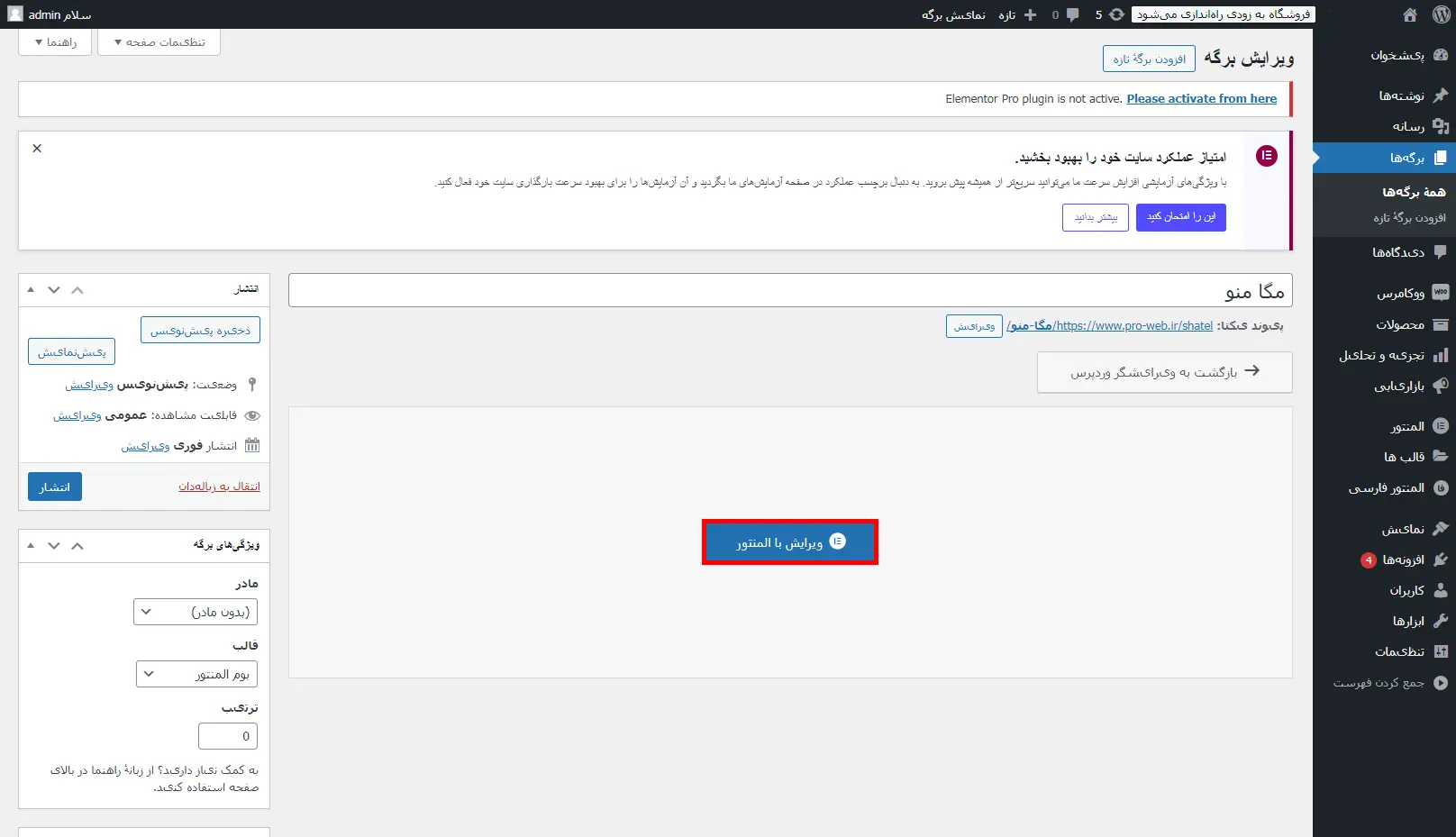This screenshot has height=837, width=1456.
Task: Click بیشتر بدانید button
Action: (x=1096, y=217)
